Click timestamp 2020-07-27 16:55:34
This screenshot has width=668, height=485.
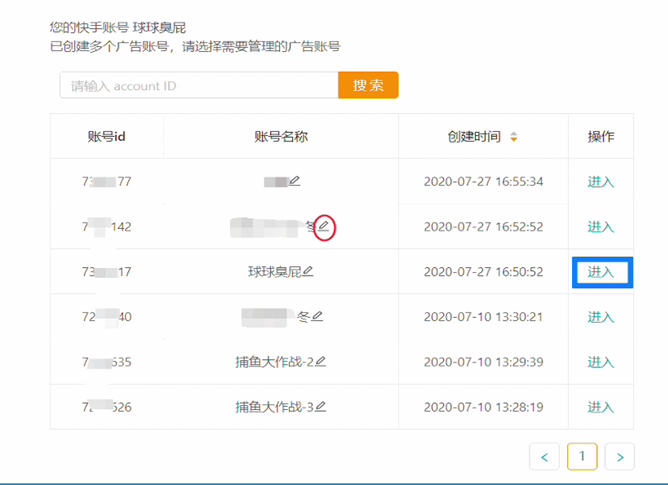484,182
